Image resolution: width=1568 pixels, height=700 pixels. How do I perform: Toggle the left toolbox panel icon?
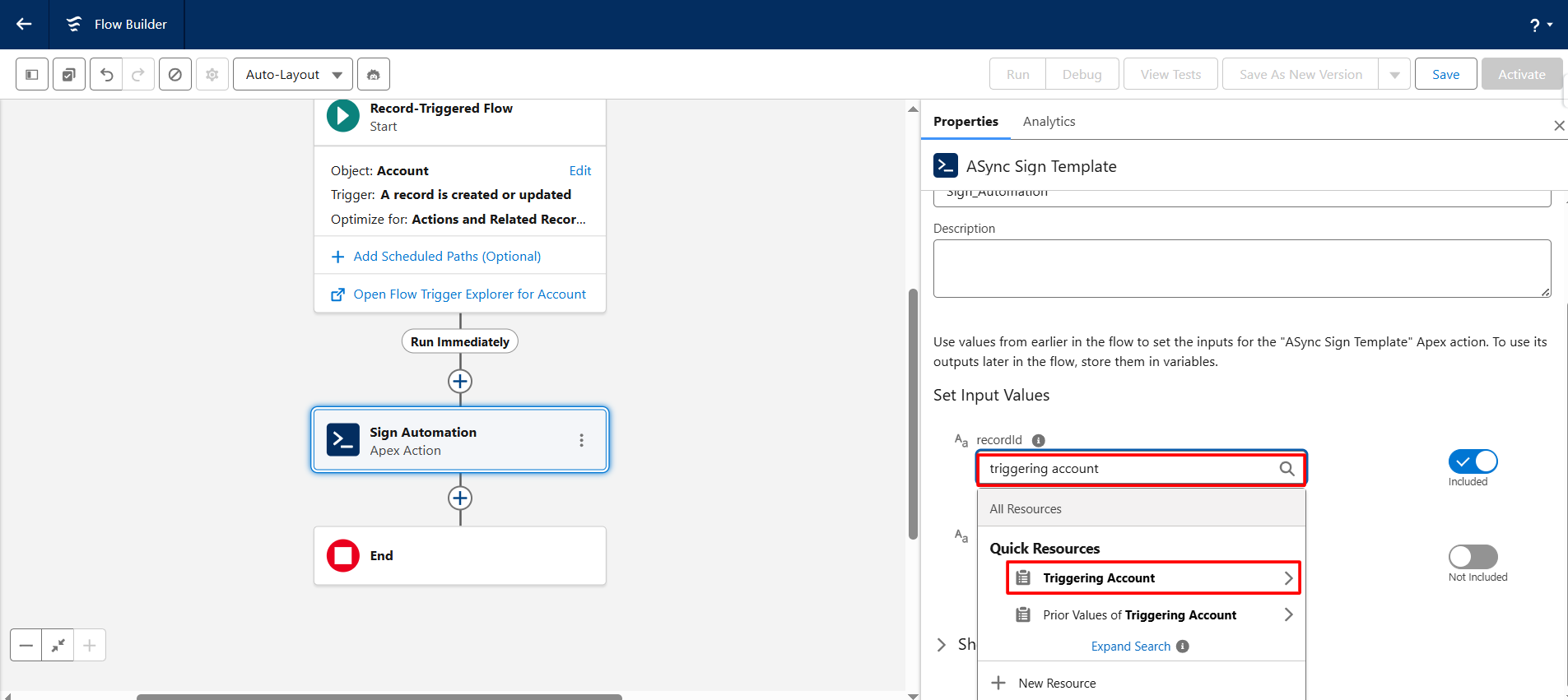pyautogui.click(x=32, y=74)
